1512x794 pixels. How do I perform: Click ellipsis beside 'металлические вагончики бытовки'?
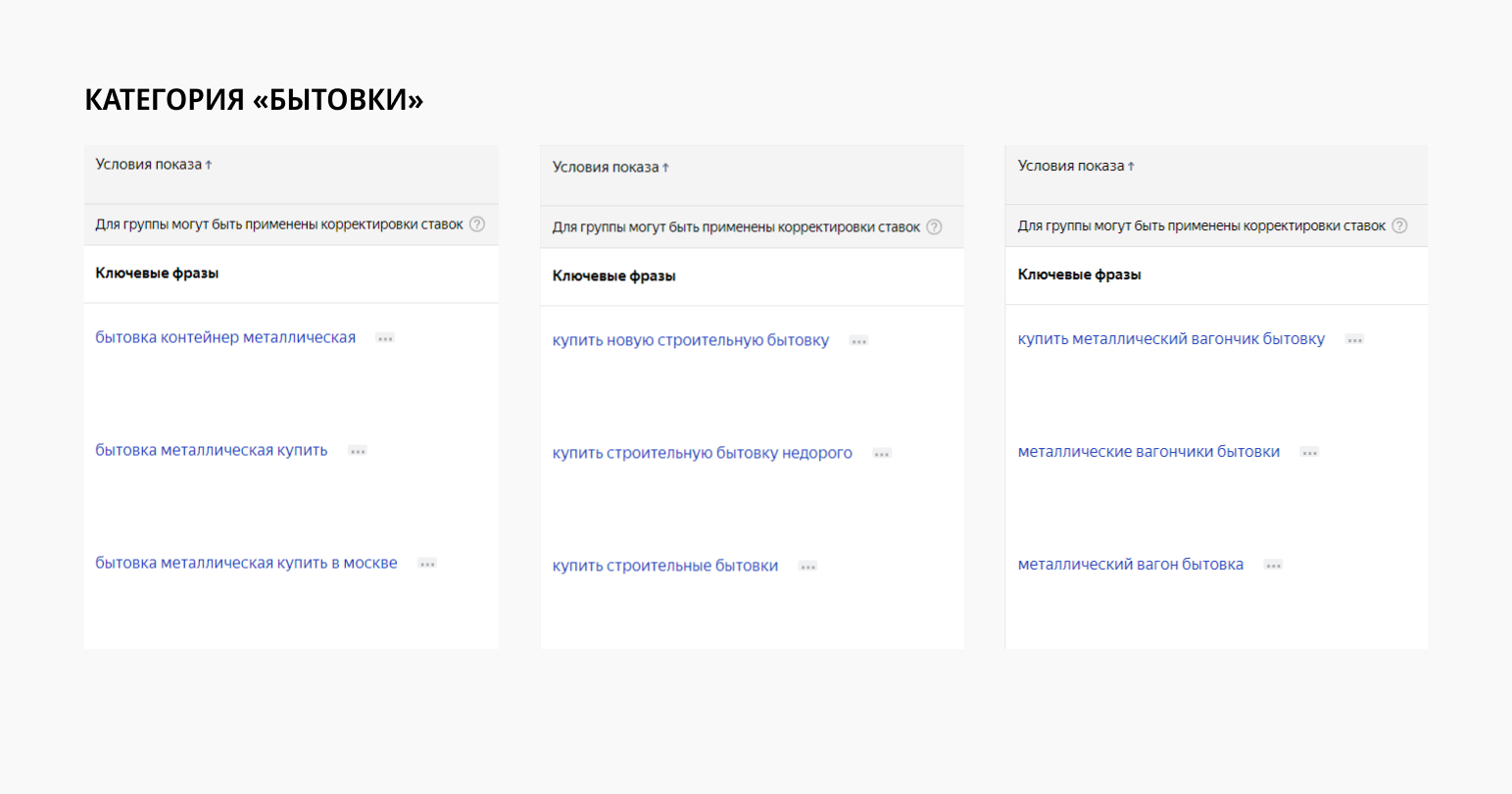tap(1309, 453)
